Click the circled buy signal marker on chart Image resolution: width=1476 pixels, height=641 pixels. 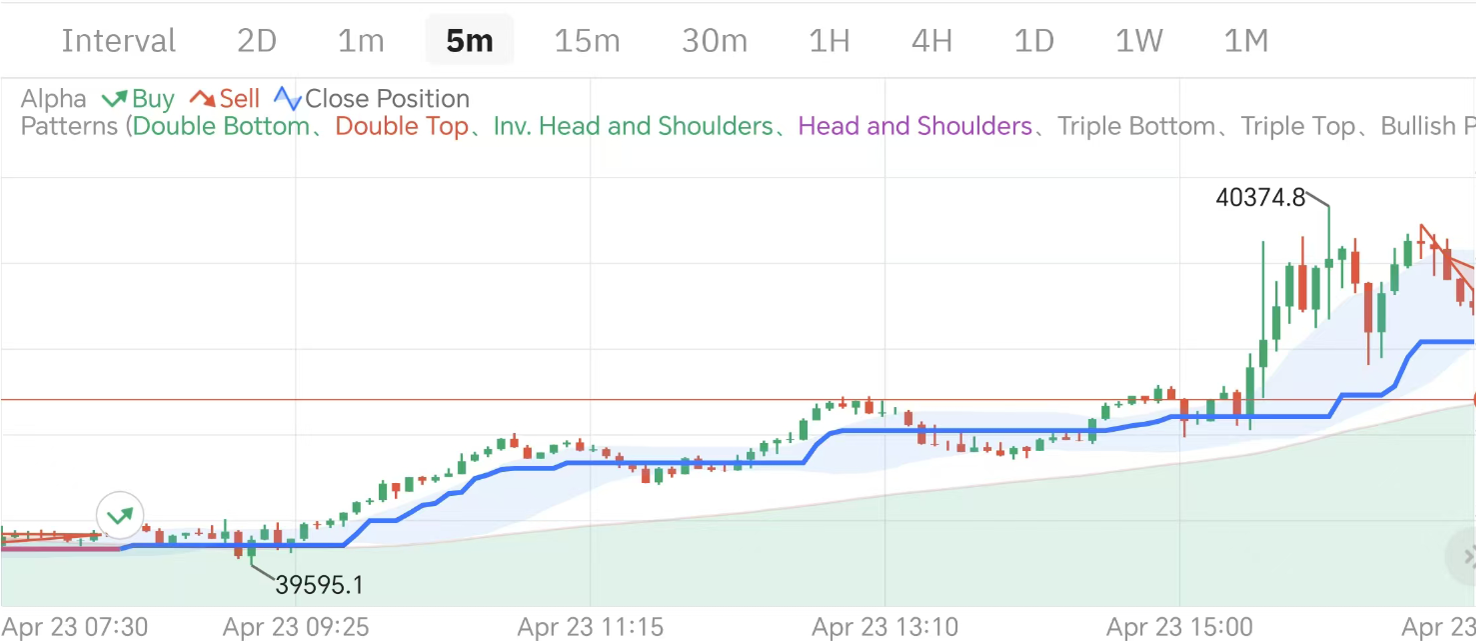120,516
